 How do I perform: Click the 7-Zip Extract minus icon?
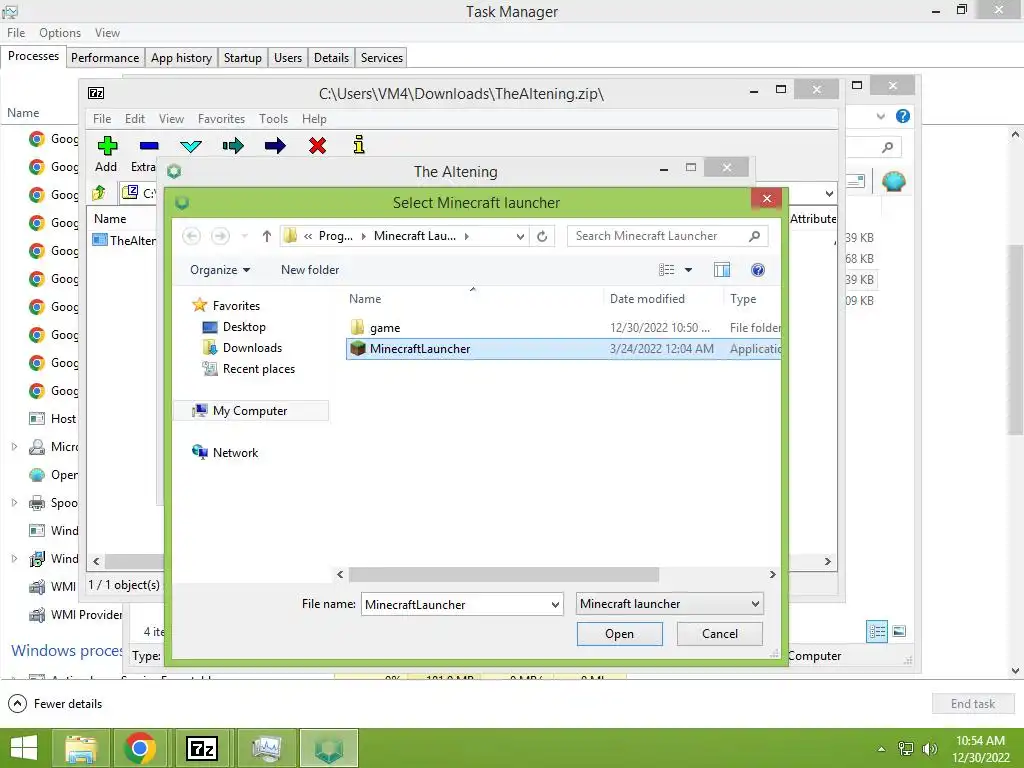tap(148, 146)
